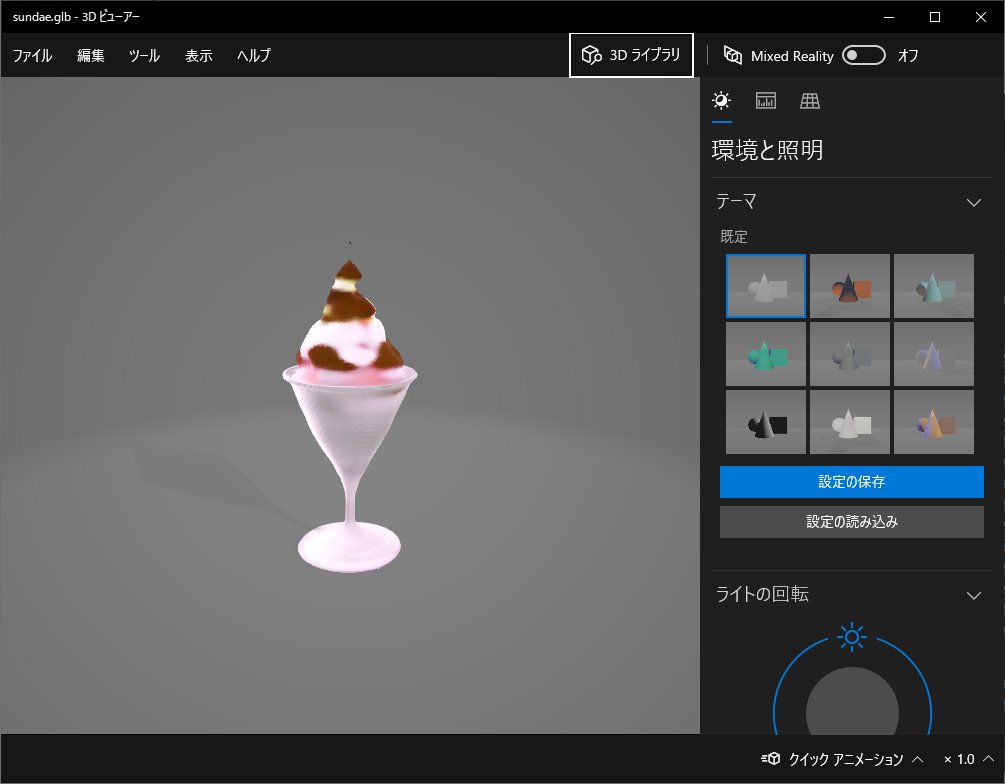Select the bright white shapes theme thumbnail
The width and height of the screenshot is (1005, 784).
click(850, 422)
